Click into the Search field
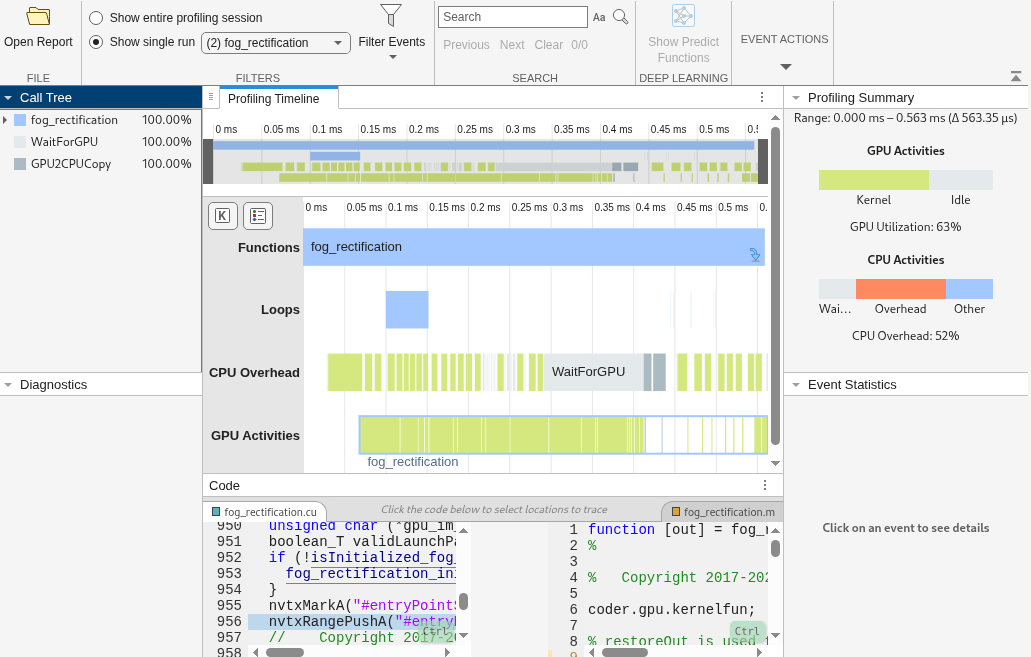 pos(512,17)
